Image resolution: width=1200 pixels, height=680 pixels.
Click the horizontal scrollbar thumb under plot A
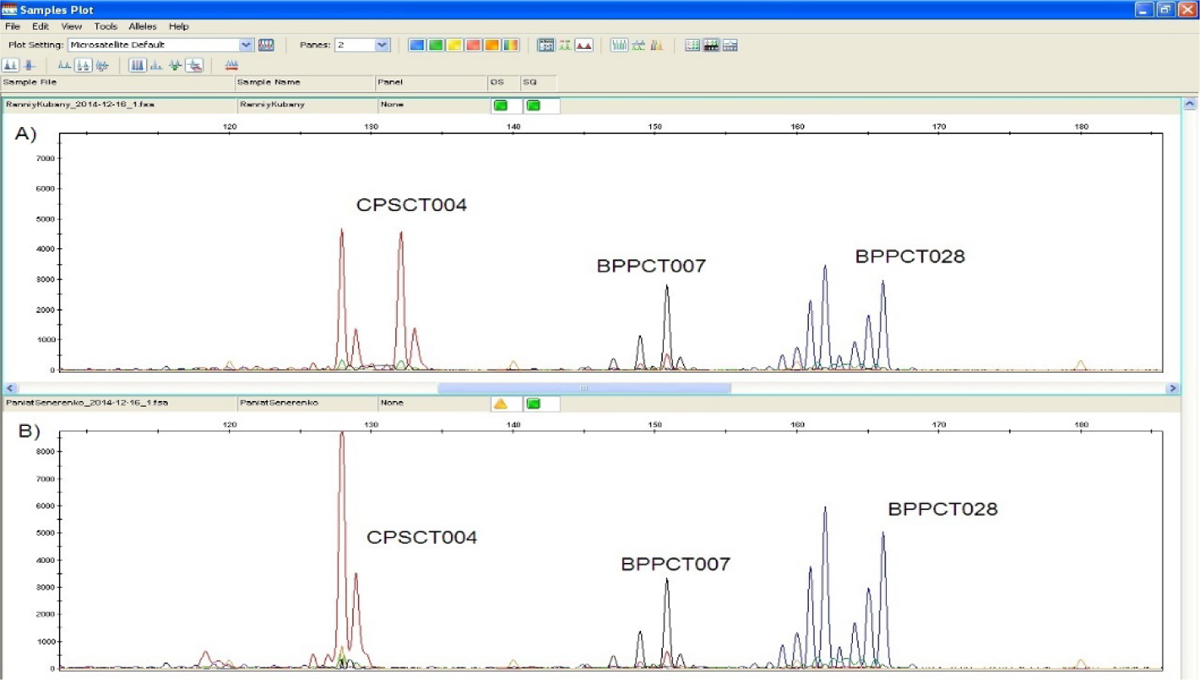(584, 388)
